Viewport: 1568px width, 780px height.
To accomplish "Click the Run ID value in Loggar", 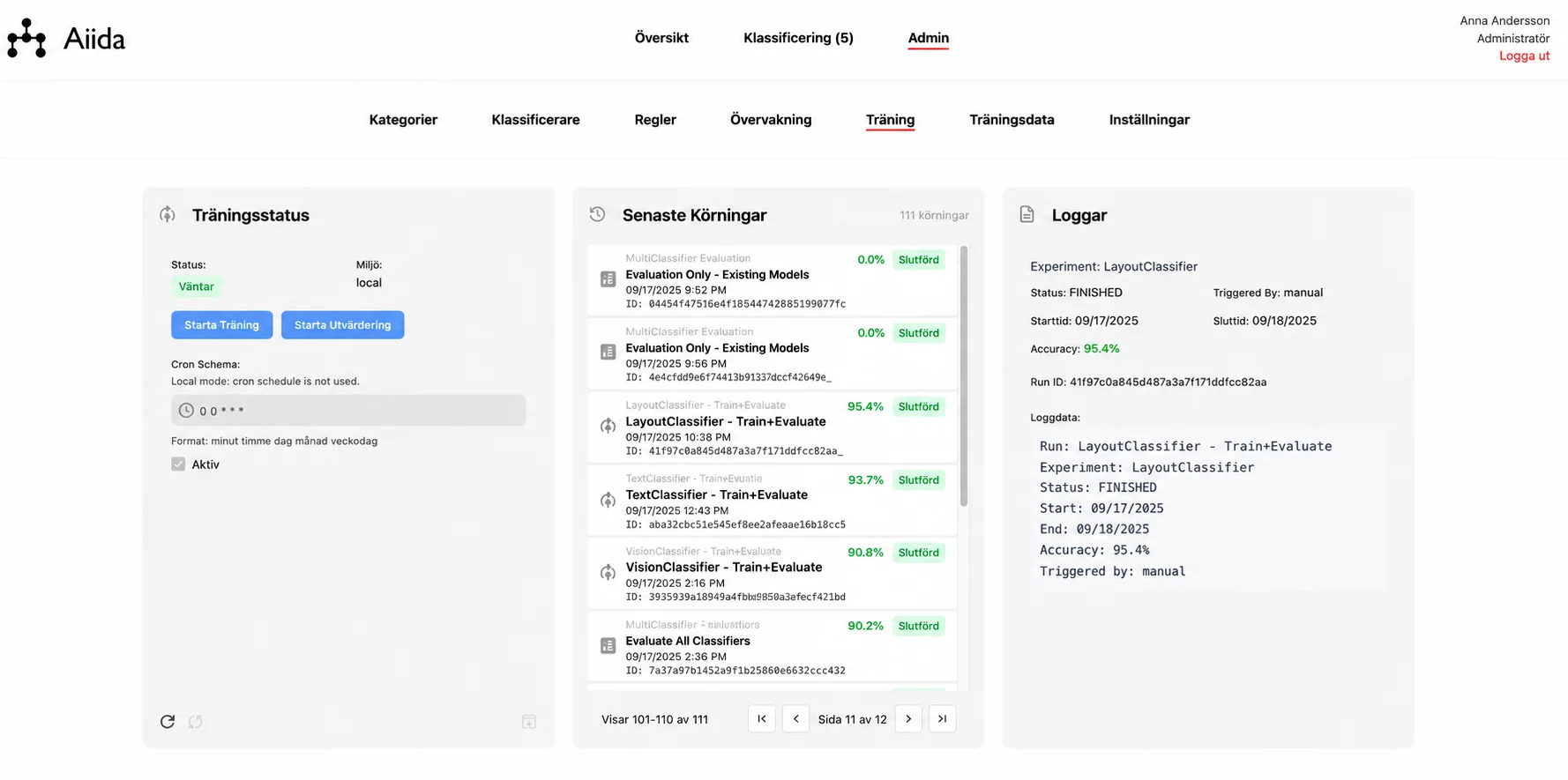I will click(x=1168, y=383).
